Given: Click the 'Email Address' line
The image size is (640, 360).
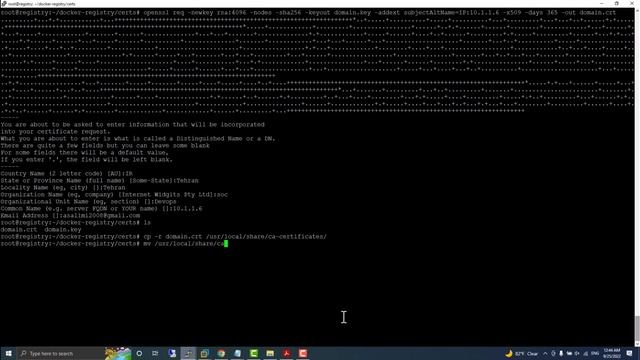Looking at the screenshot, I should click(70, 216).
